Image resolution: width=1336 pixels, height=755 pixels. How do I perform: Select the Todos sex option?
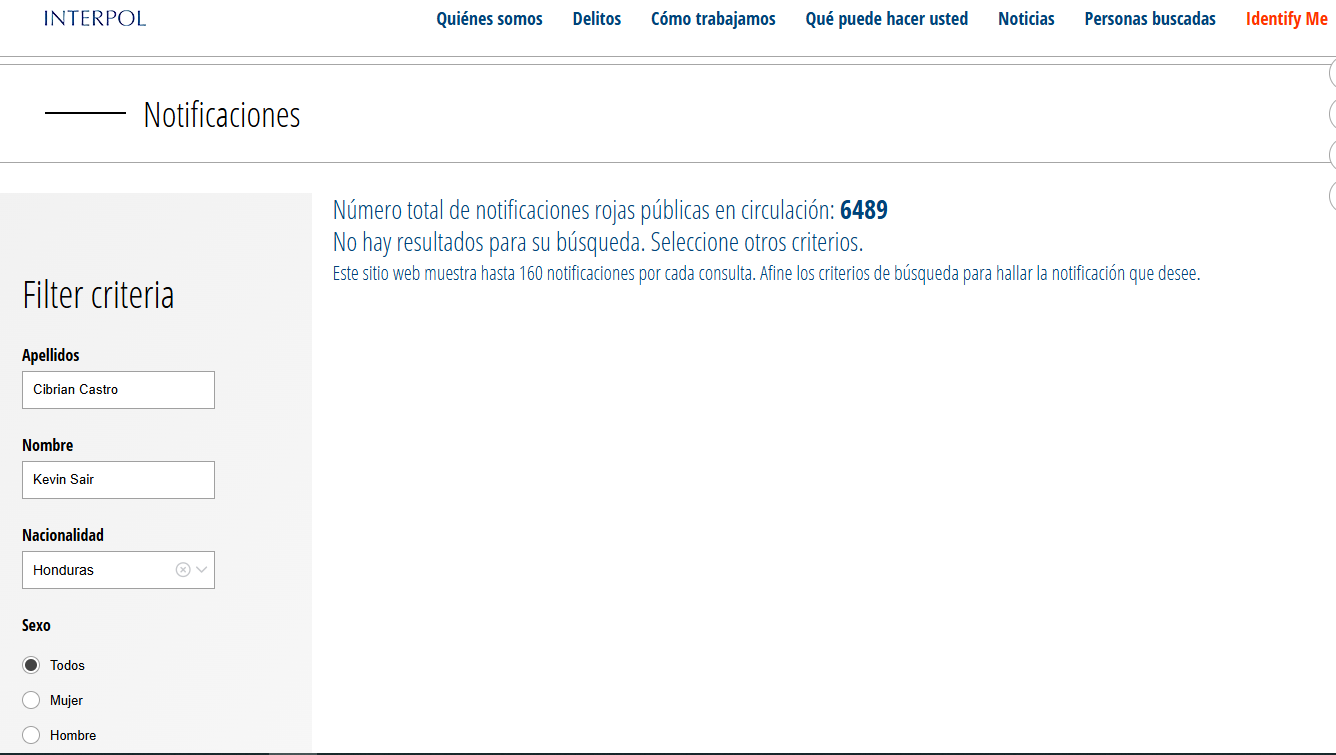coord(31,665)
